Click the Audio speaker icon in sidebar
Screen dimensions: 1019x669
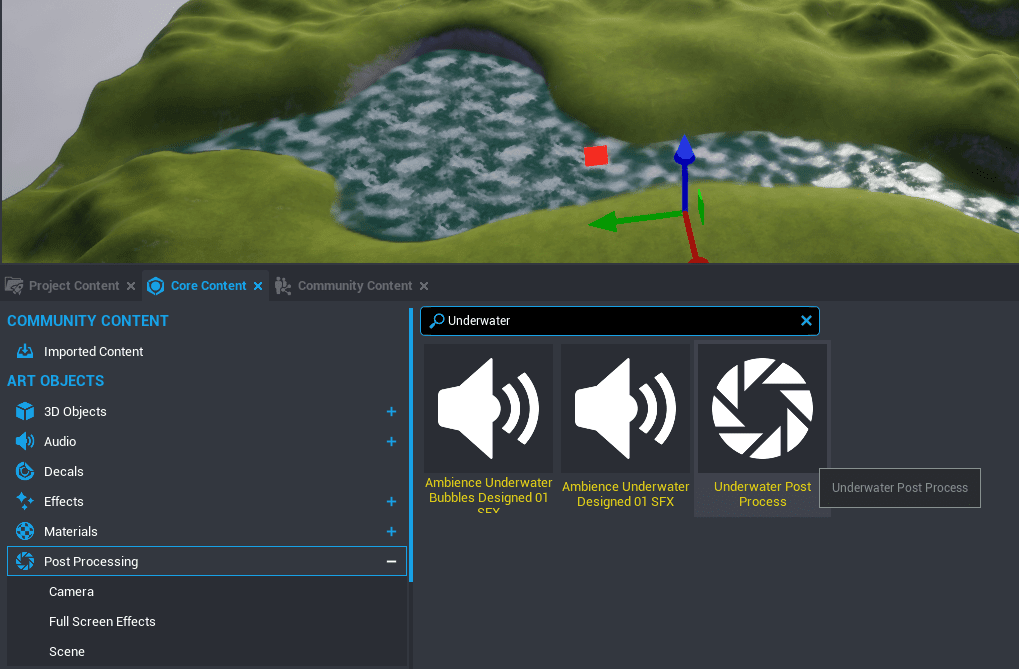point(24,441)
